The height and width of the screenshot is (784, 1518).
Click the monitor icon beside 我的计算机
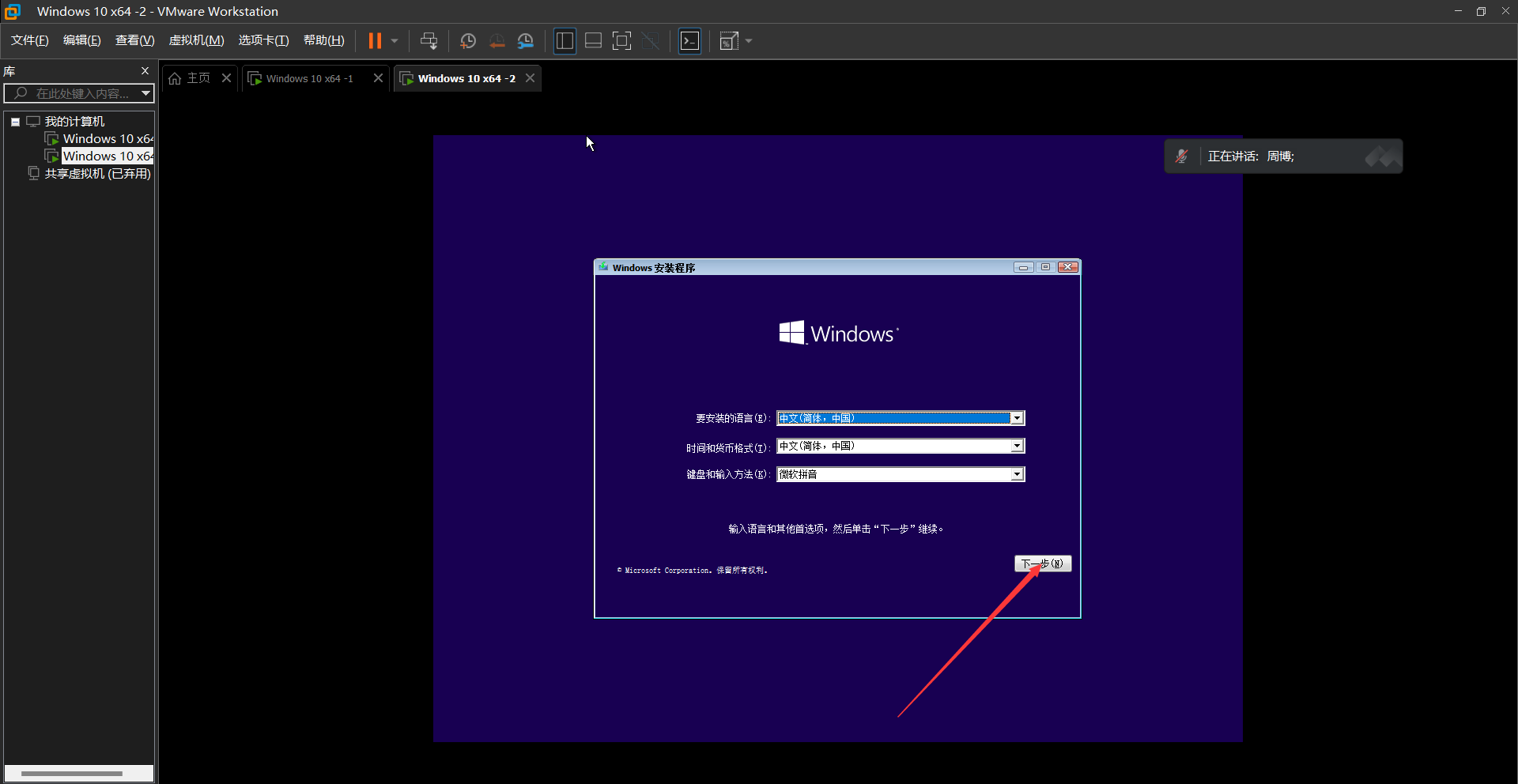click(x=33, y=122)
